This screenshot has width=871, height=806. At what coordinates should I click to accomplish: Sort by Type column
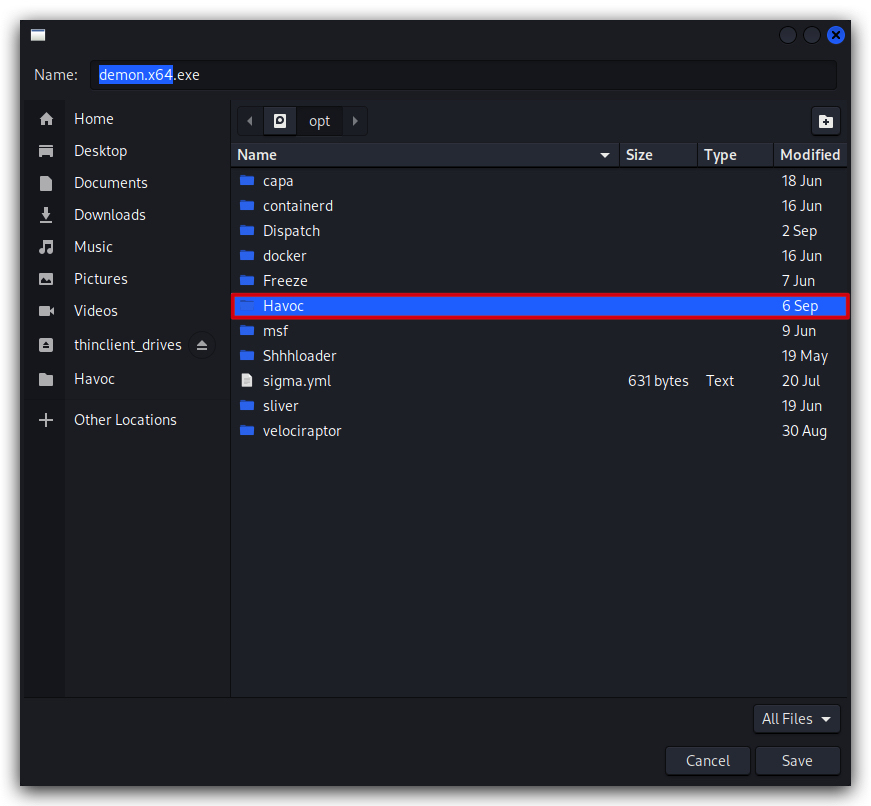735,155
